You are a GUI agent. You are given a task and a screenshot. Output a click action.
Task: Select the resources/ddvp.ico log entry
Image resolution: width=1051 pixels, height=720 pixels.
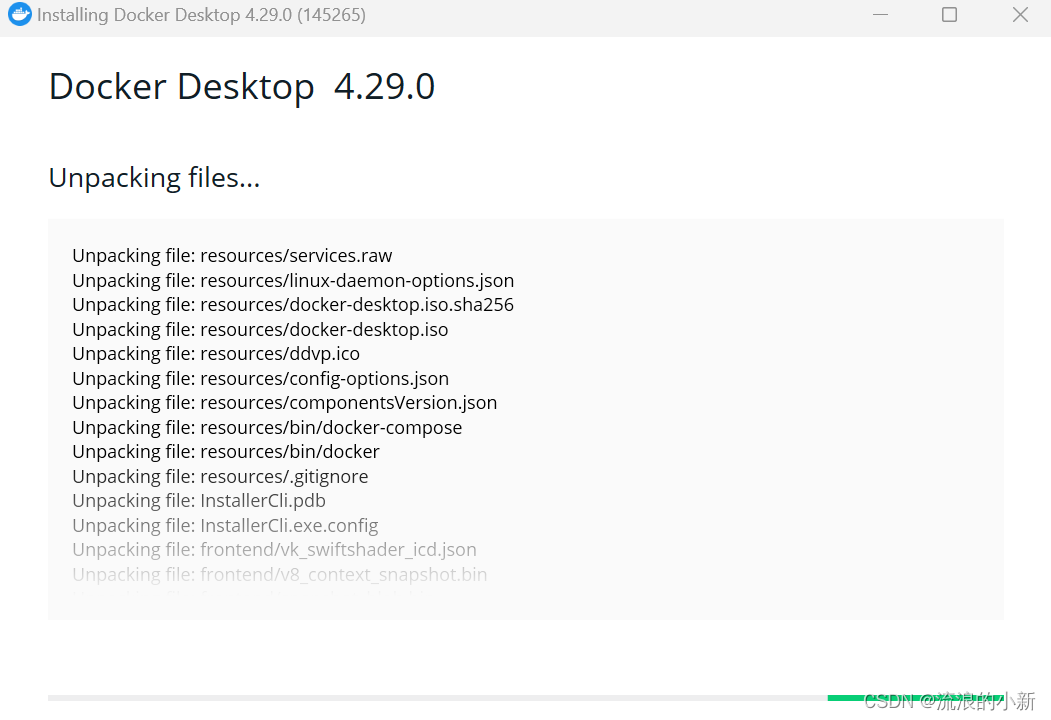[x=216, y=354]
